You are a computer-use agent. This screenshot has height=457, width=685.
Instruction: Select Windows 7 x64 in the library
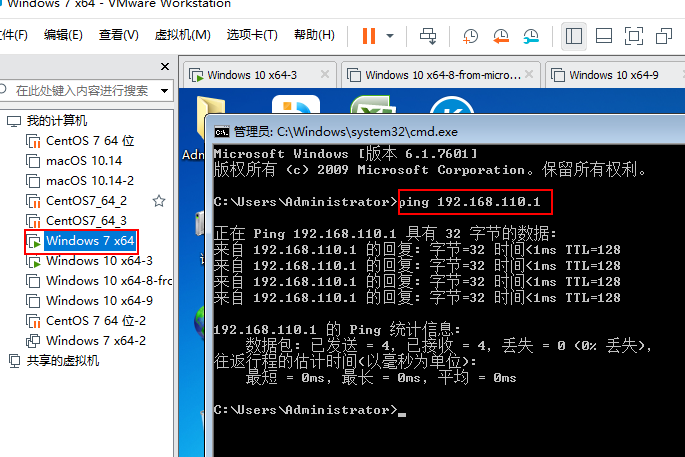90,241
